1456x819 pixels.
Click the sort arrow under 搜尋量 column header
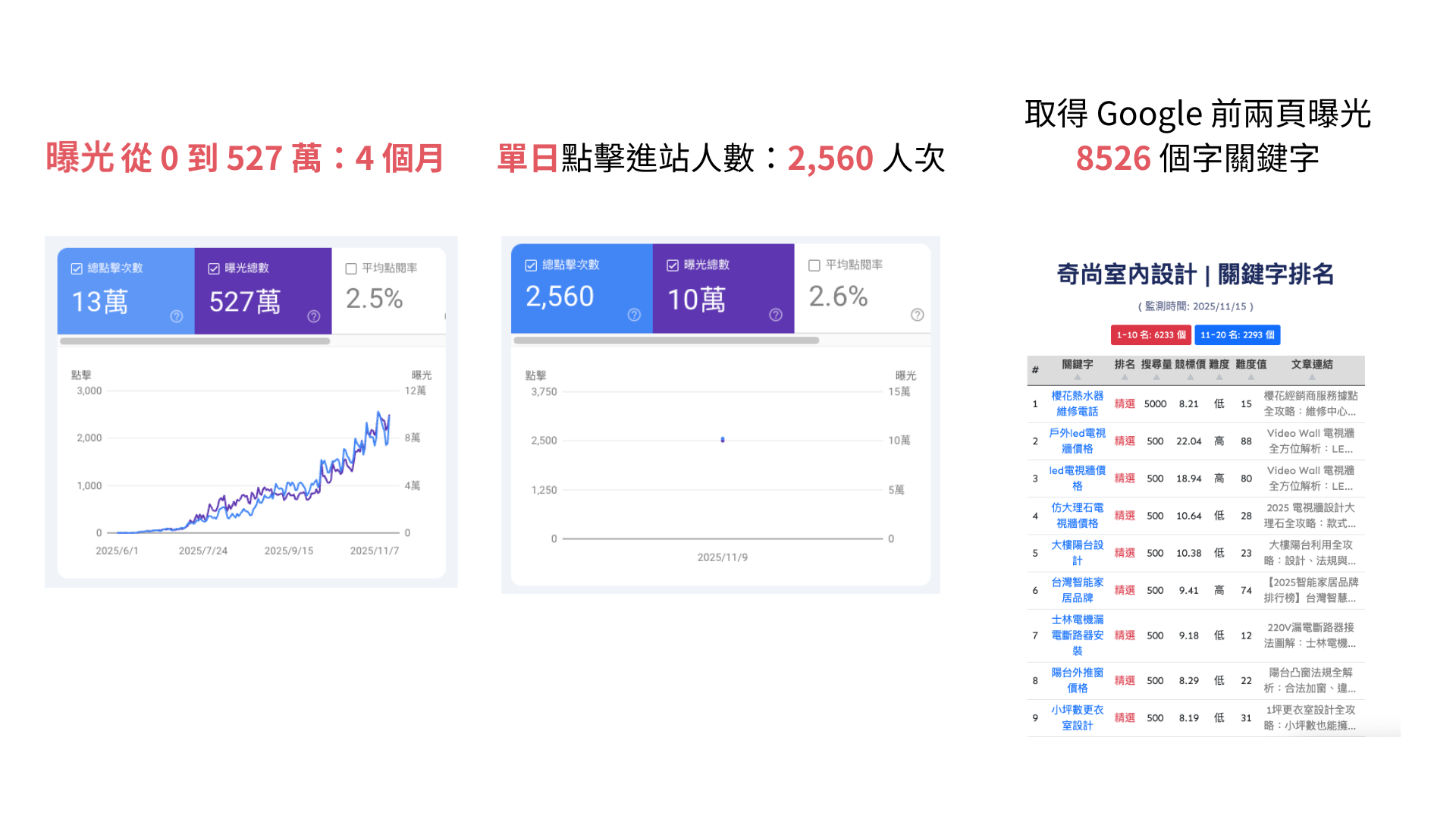(1156, 377)
